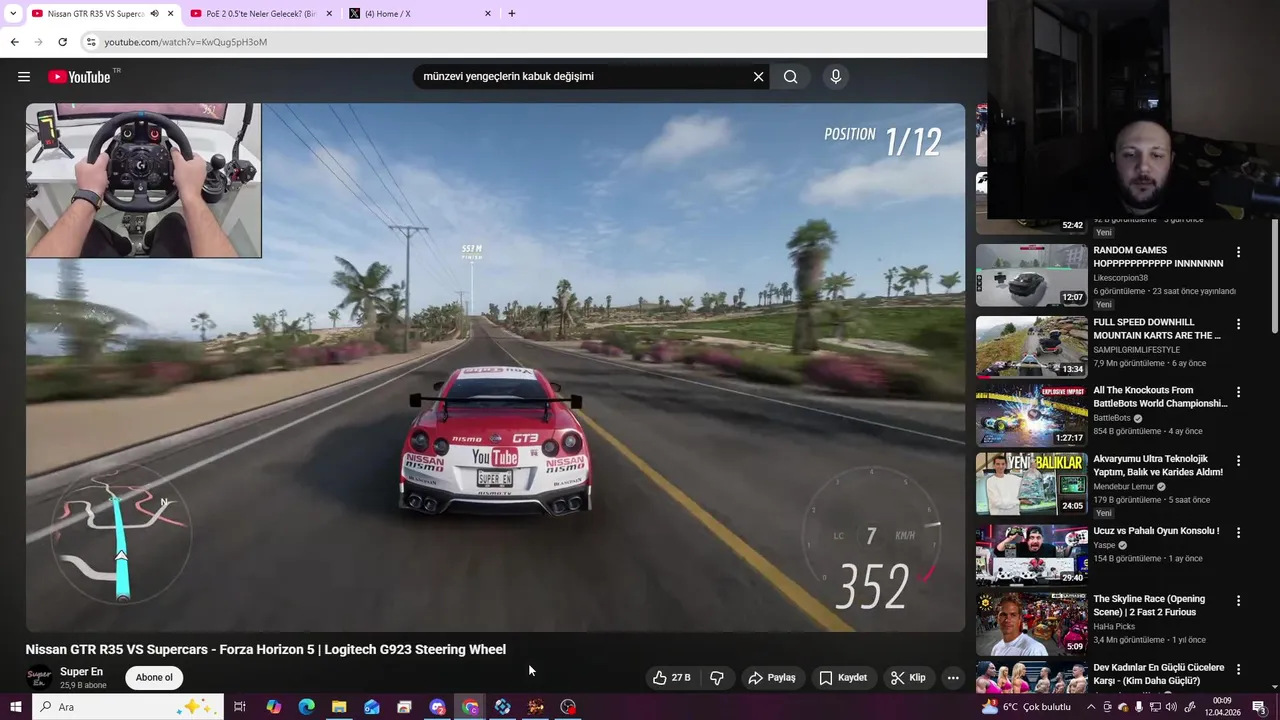The width and height of the screenshot is (1280, 720).
Task: Start voice search with the microphone
Action: click(x=836, y=76)
